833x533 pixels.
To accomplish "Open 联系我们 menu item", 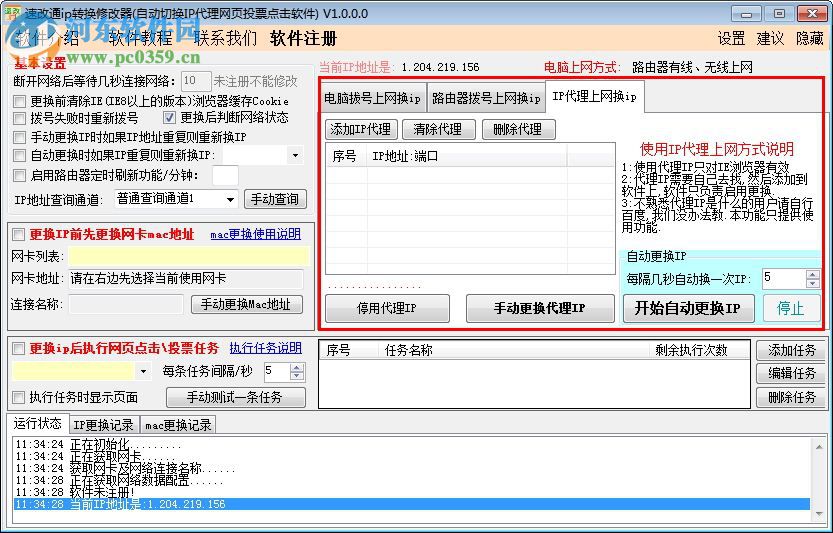I will [x=226, y=38].
